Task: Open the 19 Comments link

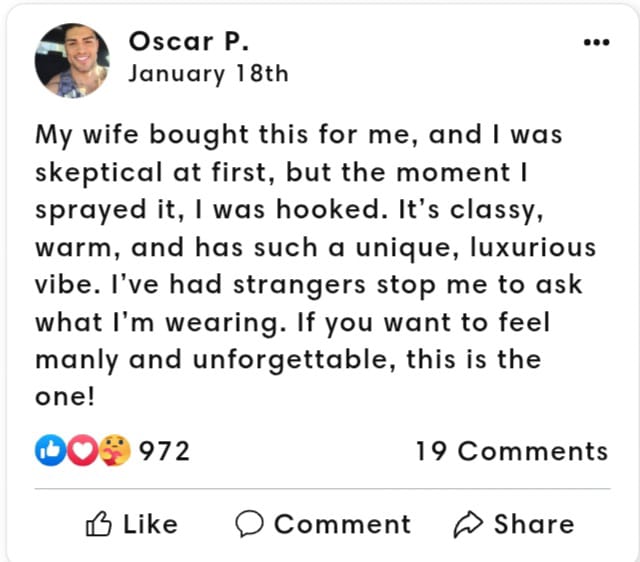Action: pyautogui.click(x=511, y=451)
